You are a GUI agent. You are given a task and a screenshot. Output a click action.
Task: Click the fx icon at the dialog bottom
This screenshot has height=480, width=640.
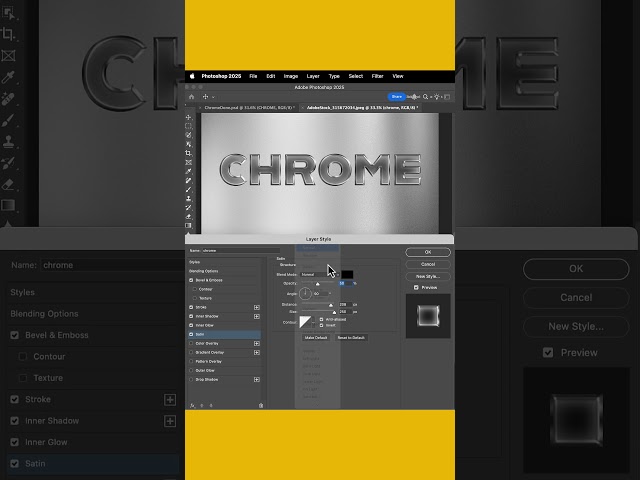pyautogui.click(x=192, y=405)
